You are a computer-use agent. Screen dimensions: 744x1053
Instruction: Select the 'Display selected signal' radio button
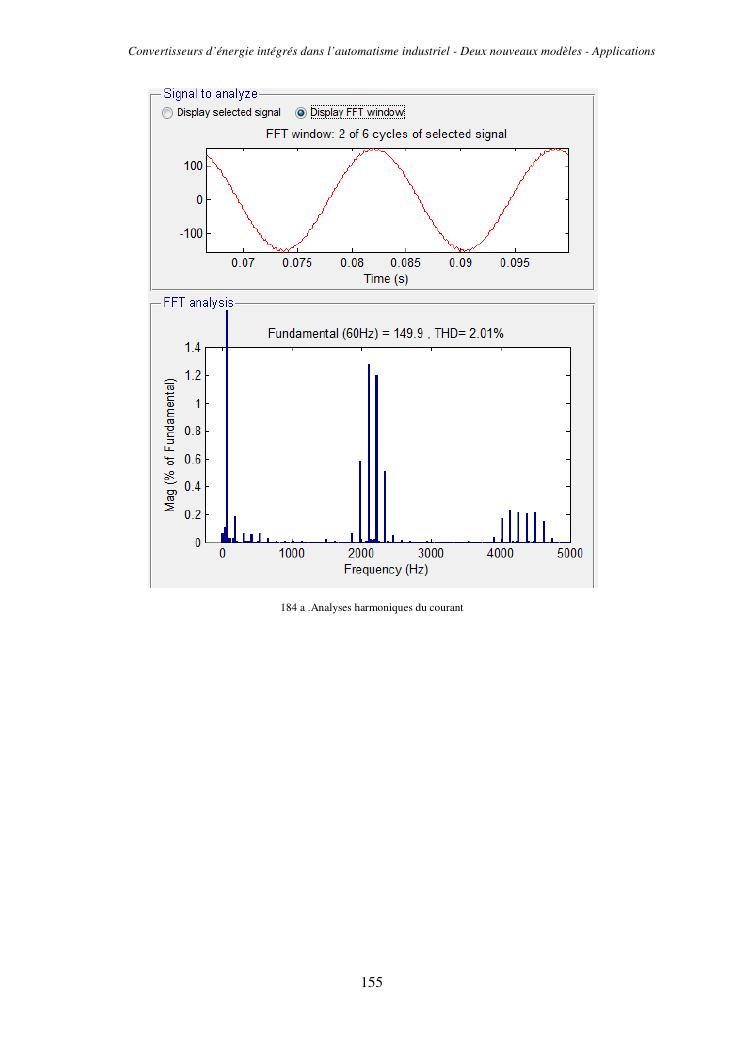click(167, 113)
